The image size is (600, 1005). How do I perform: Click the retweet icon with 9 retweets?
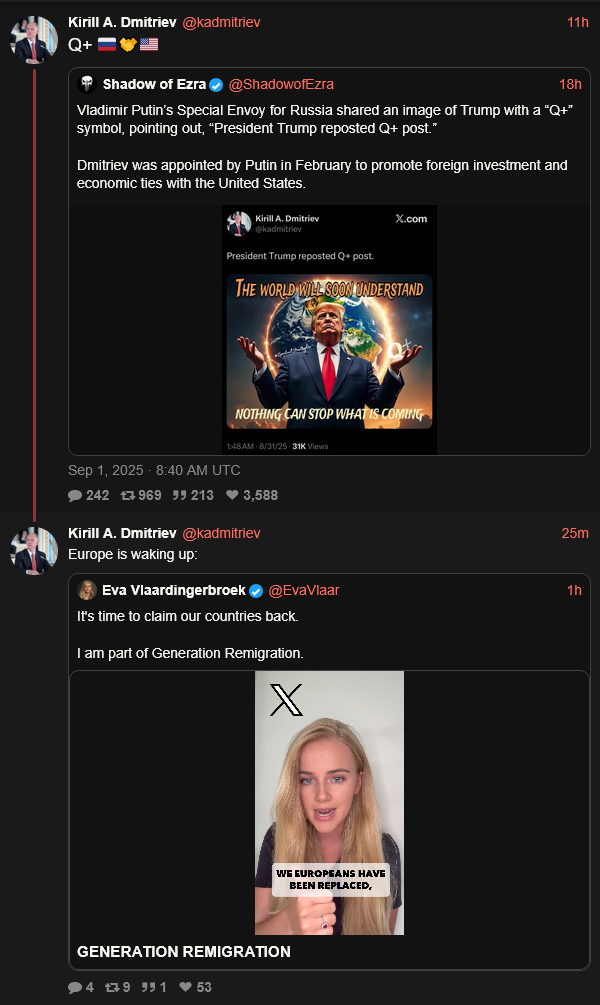point(112,987)
